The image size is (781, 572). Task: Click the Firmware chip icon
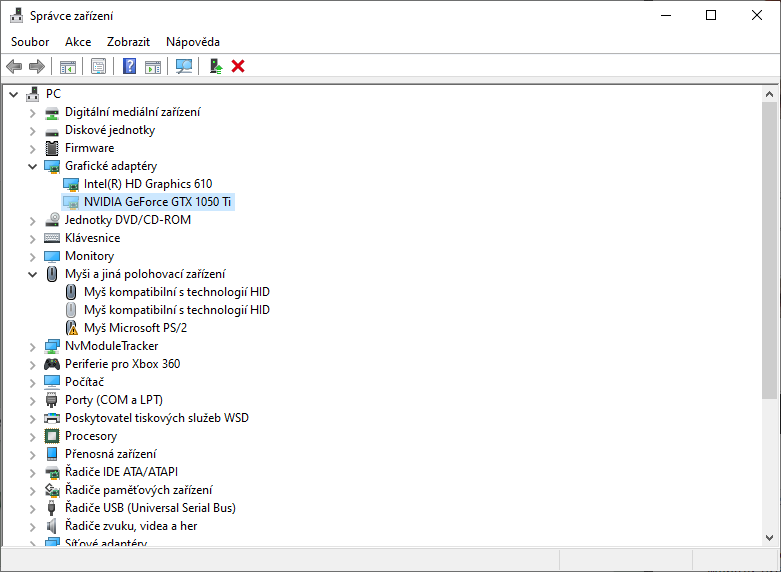click(52, 148)
